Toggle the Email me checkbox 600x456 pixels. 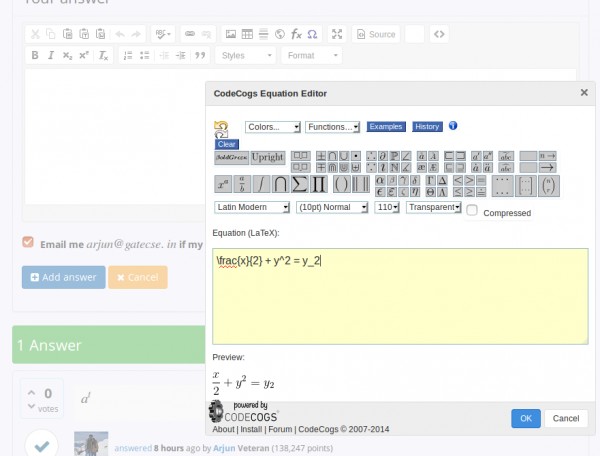[28, 242]
